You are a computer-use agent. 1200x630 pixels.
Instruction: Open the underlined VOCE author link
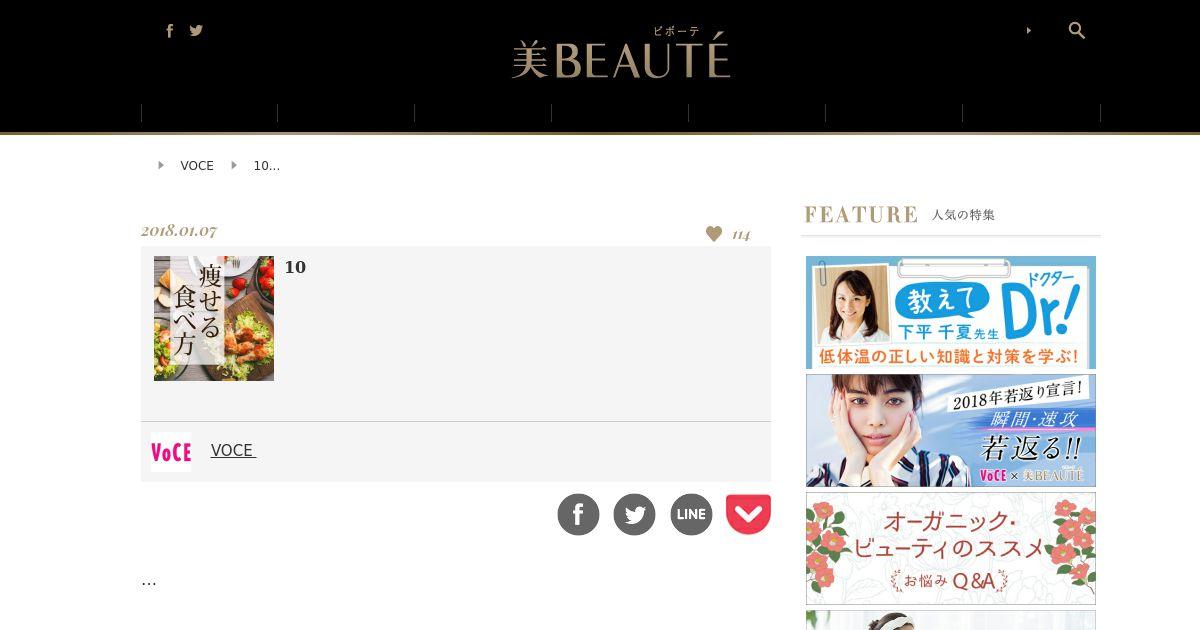tap(233, 451)
